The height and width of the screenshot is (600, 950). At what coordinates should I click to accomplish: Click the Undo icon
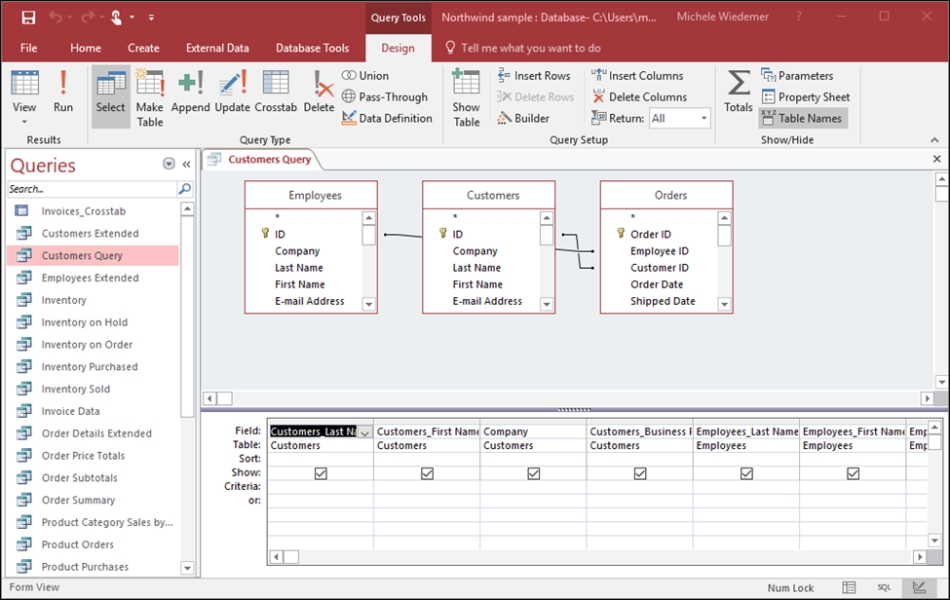55,18
